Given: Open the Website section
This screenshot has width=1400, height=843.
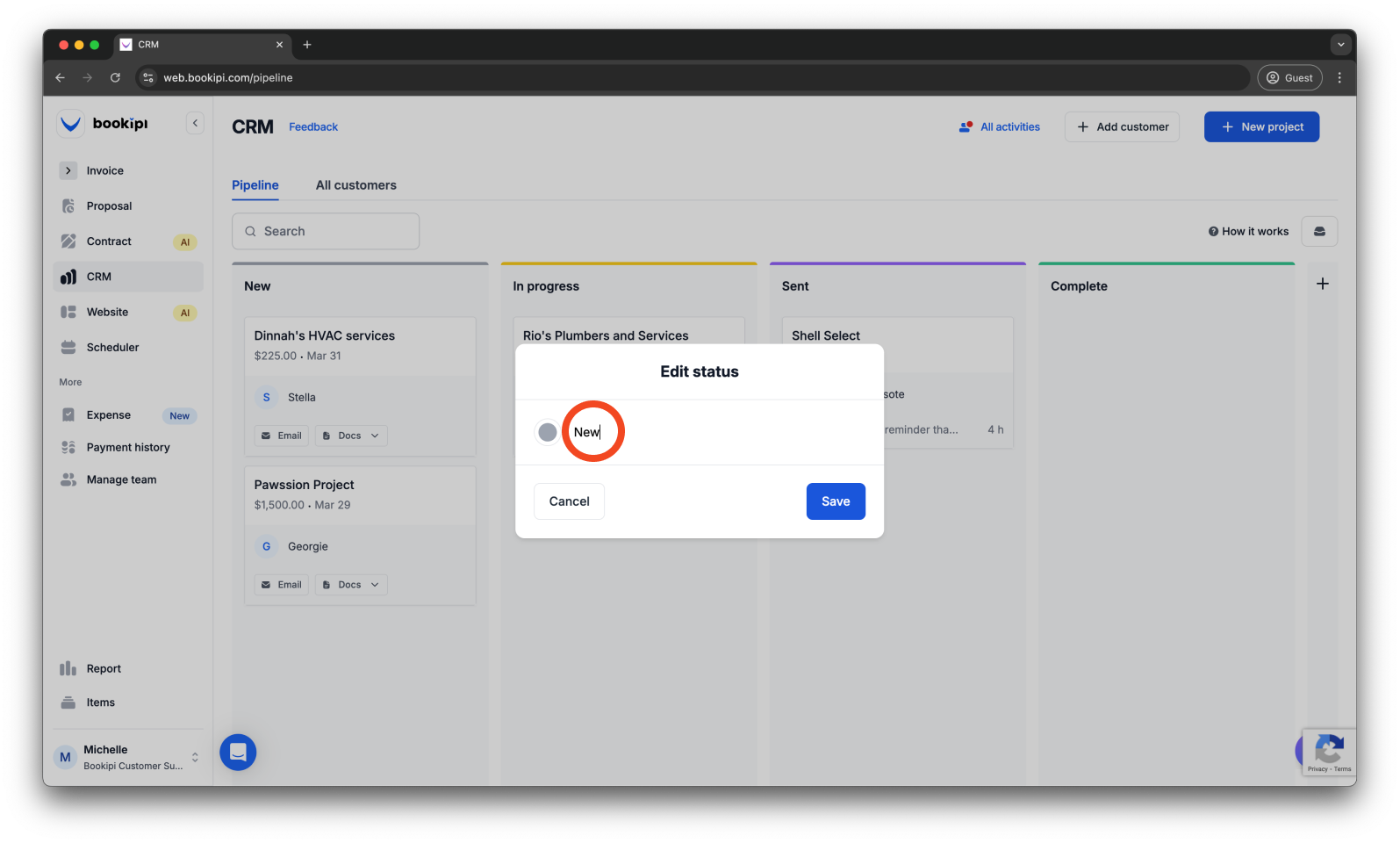Looking at the screenshot, I should point(128,313).
